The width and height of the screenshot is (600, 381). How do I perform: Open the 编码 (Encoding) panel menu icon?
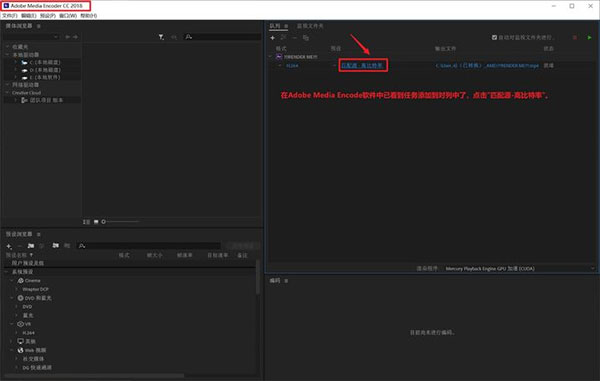coord(286,281)
